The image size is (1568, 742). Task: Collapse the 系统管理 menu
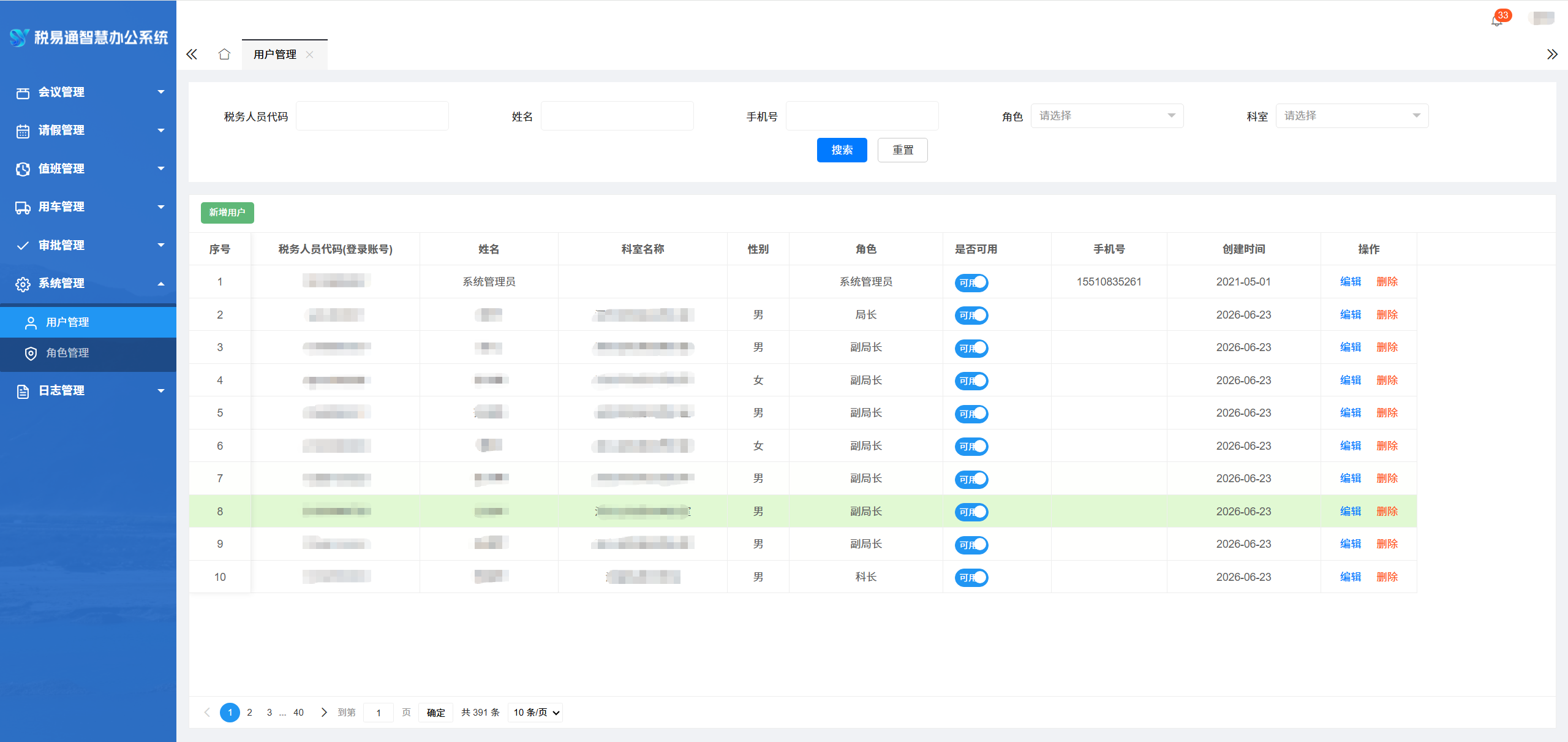88,283
